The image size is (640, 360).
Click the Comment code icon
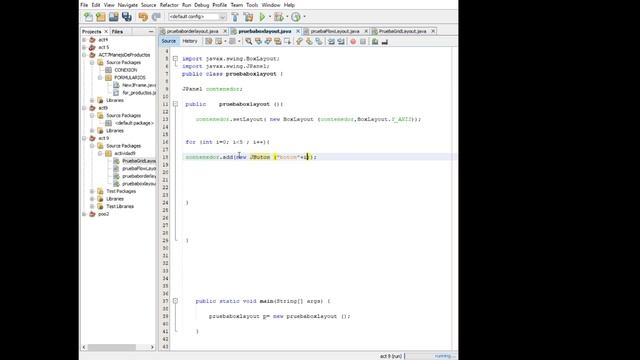pyautogui.click(x=375, y=41)
